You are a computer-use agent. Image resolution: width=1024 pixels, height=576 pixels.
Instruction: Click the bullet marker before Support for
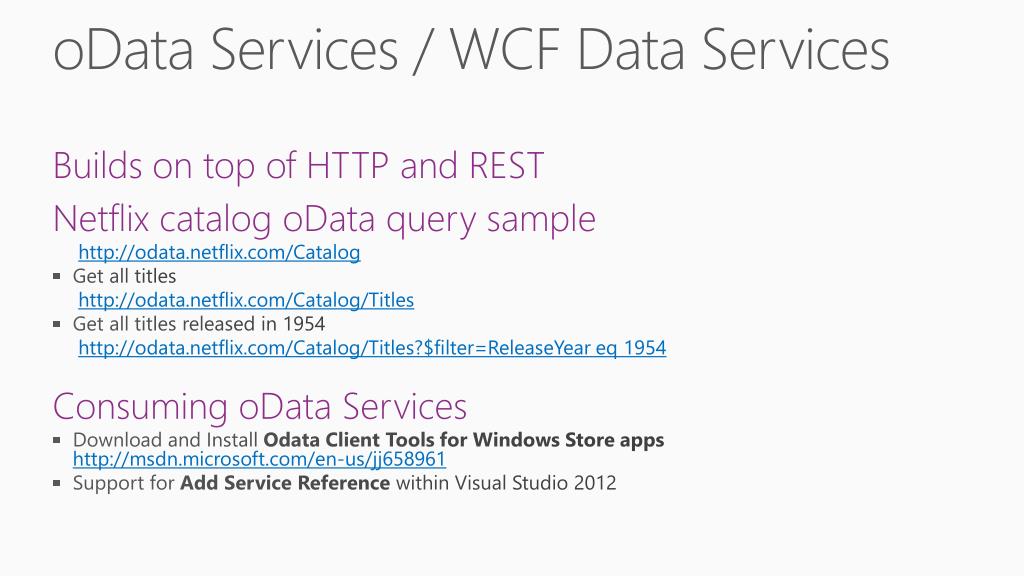tap(57, 483)
